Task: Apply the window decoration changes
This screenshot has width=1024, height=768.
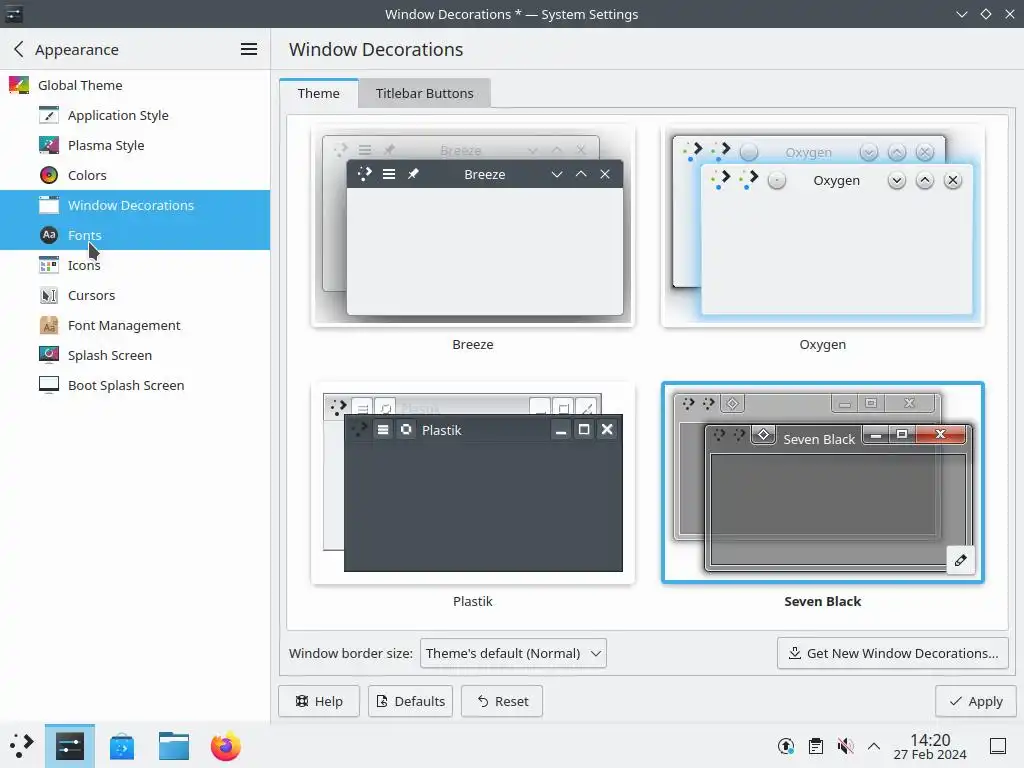Action: [x=976, y=701]
